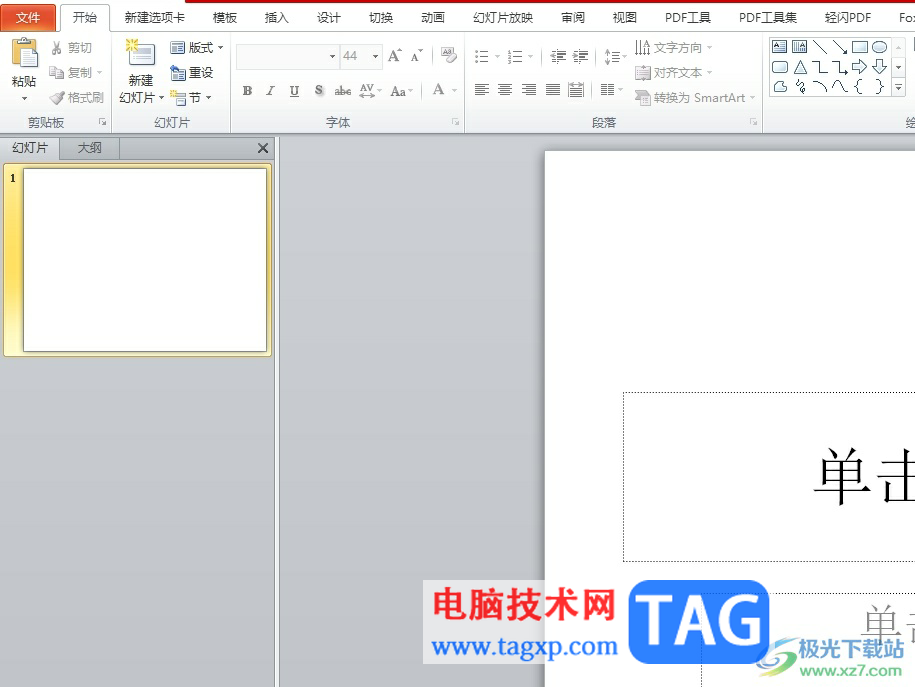
Task: Center align text
Action: click(x=505, y=89)
